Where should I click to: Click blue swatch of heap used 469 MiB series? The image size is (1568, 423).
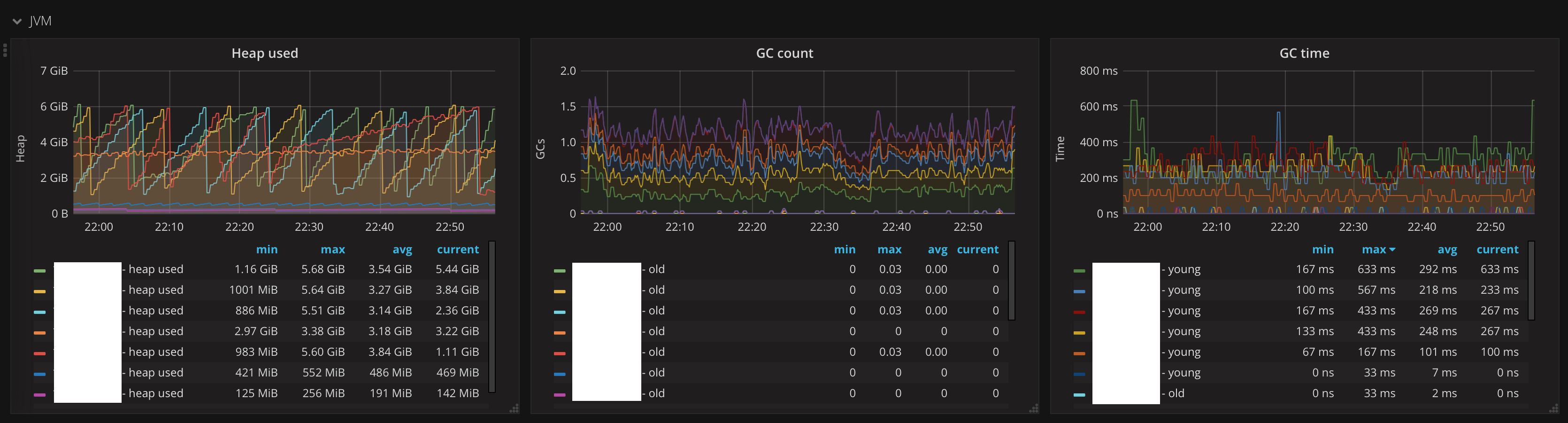[39, 374]
